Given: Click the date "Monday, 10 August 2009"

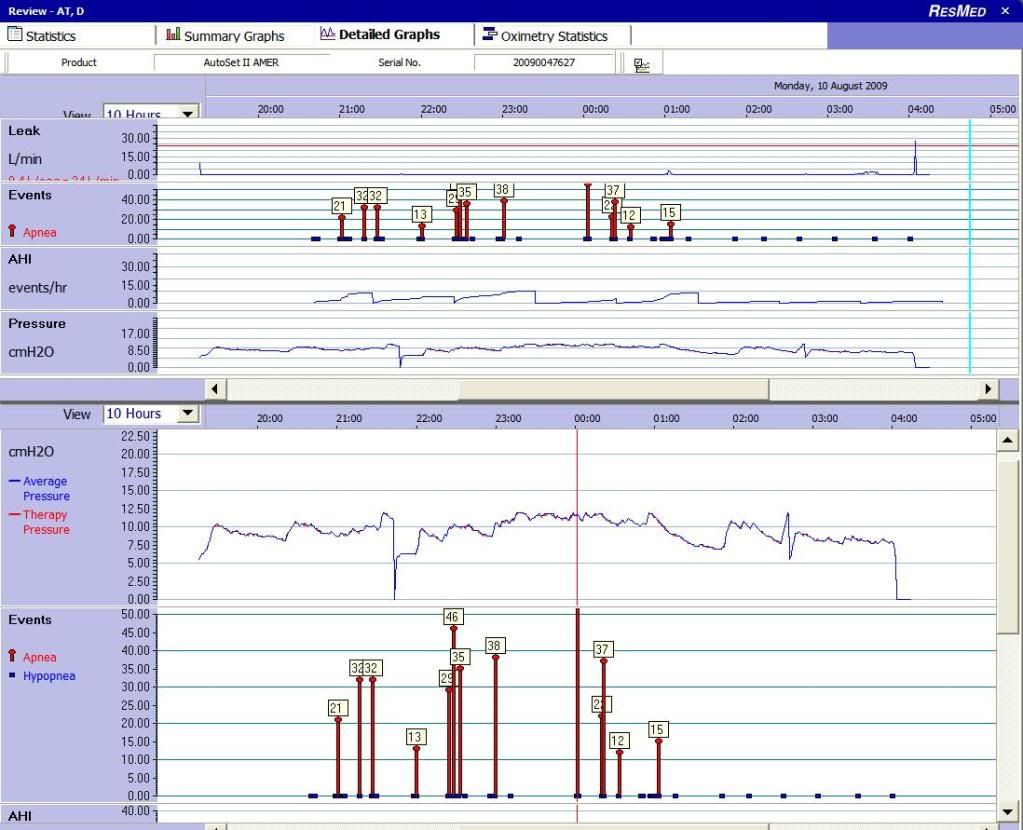Looking at the screenshot, I should tap(830, 85).
